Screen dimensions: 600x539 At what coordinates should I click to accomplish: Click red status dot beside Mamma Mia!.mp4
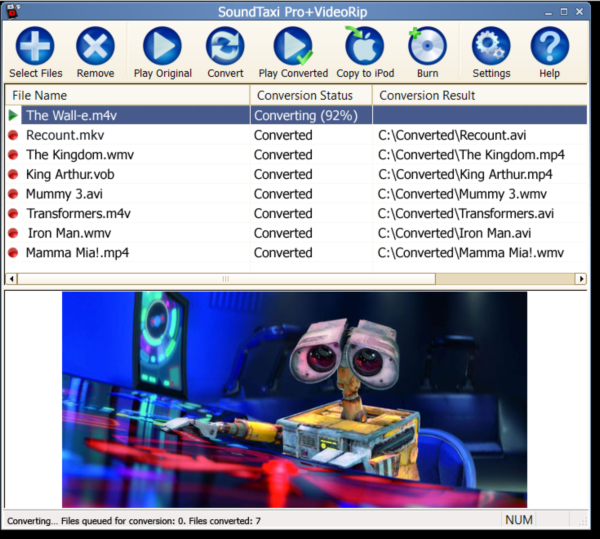coord(13,252)
